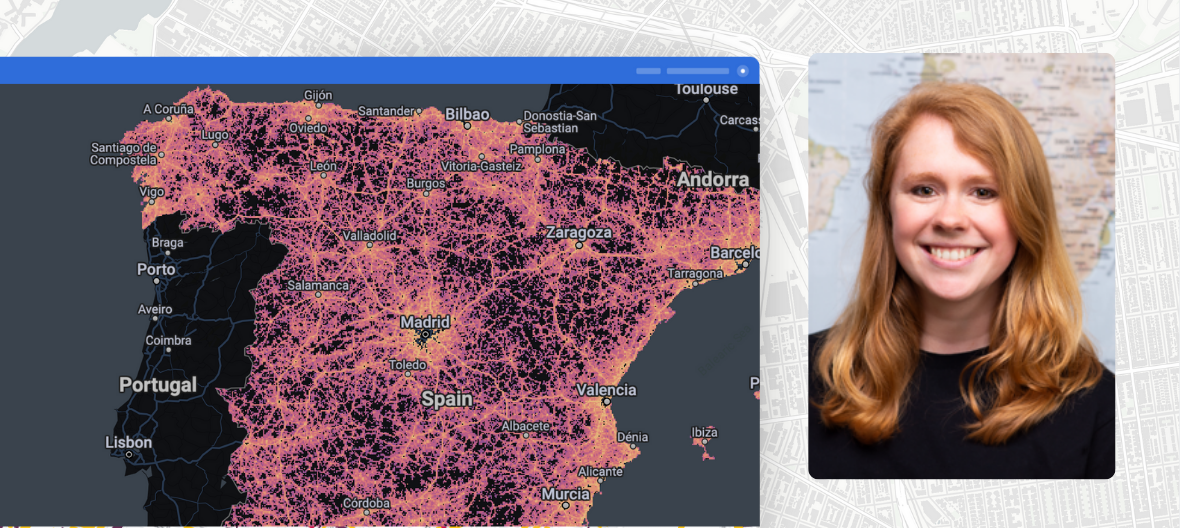Select the Bilbao city marker dot
This screenshot has height=528, width=1180.
point(467,127)
